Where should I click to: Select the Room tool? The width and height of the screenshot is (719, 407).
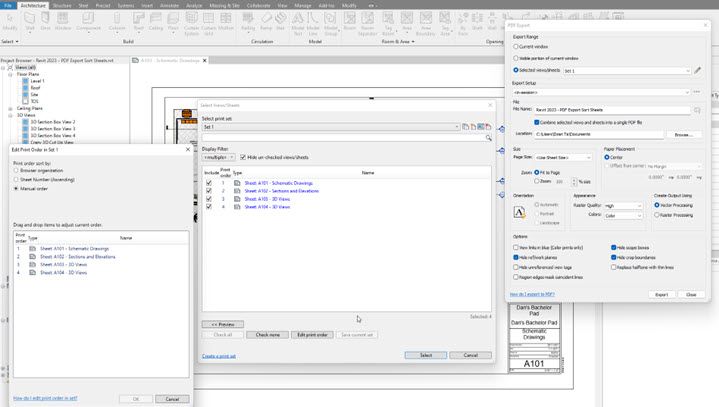pyautogui.click(x=350, y=21)
